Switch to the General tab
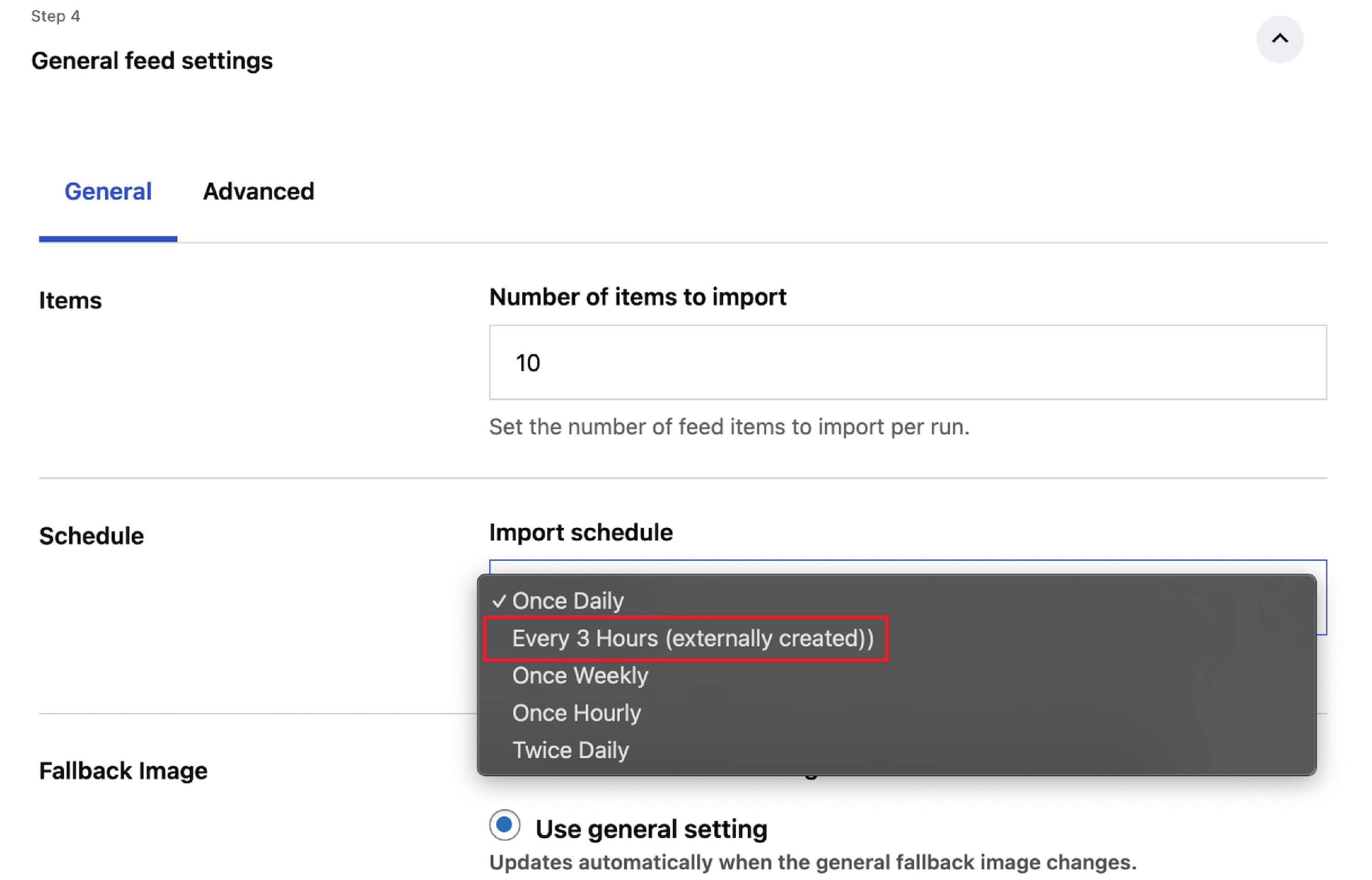The width and height of the screenshot is (1372, 880). tap(108, 192)
